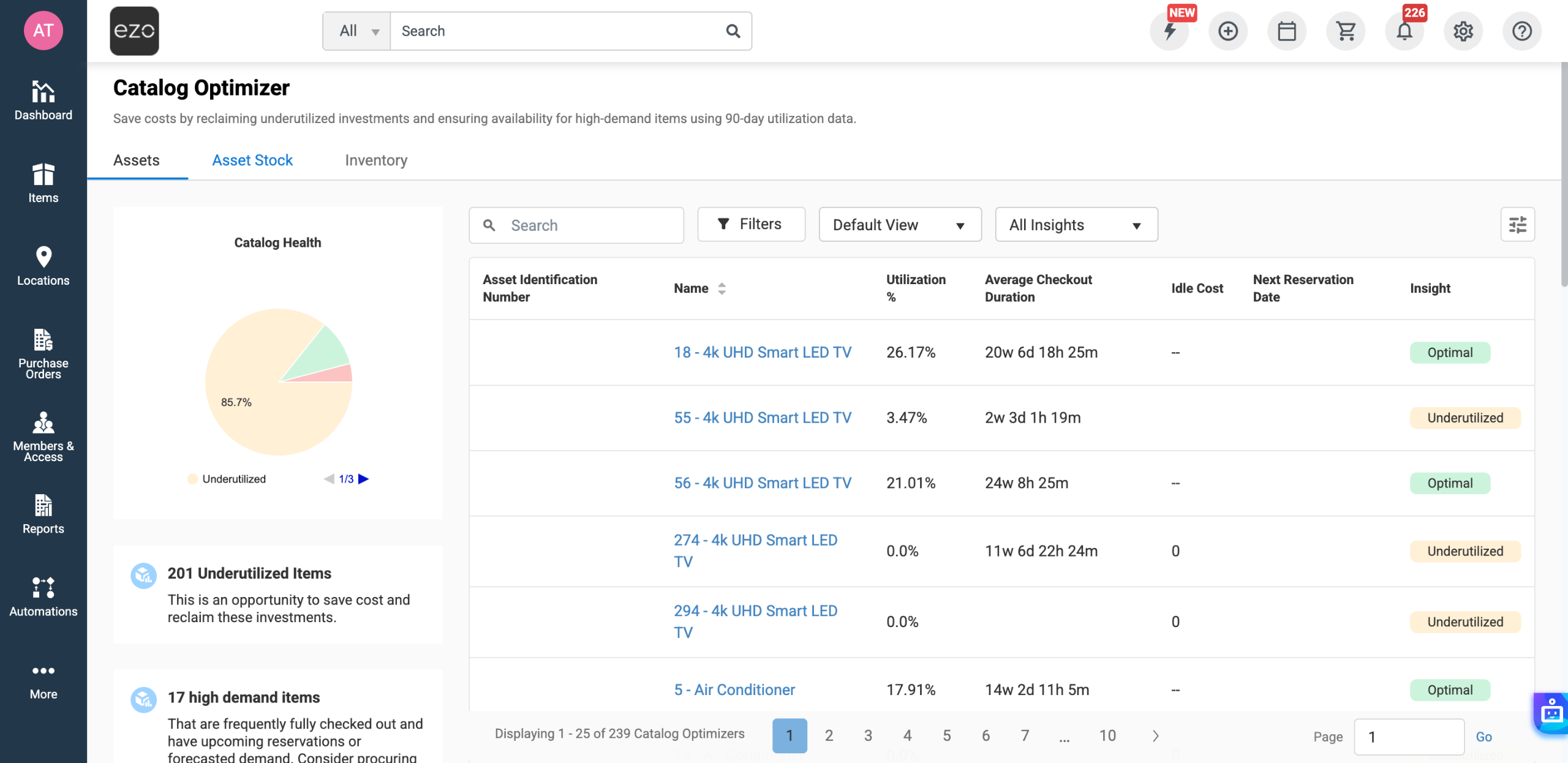Switch to the Inventory tab
This screenshot has height=763, width=1568.
pos(376,160)
